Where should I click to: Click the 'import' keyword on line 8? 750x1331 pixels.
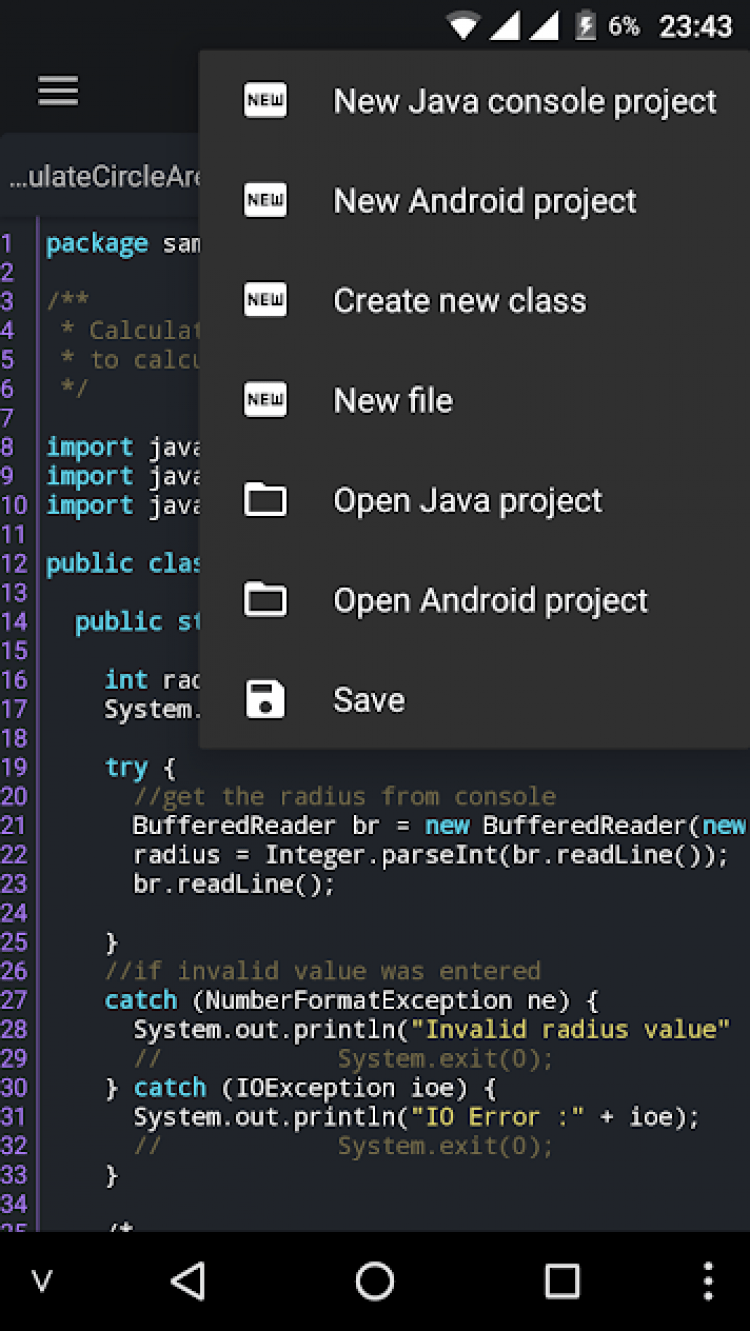(90, 447)
